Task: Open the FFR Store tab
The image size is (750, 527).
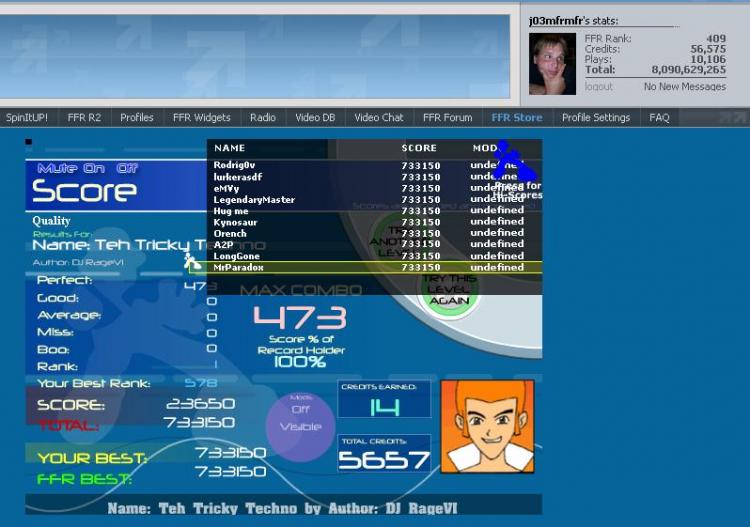Action: [517, 118]
